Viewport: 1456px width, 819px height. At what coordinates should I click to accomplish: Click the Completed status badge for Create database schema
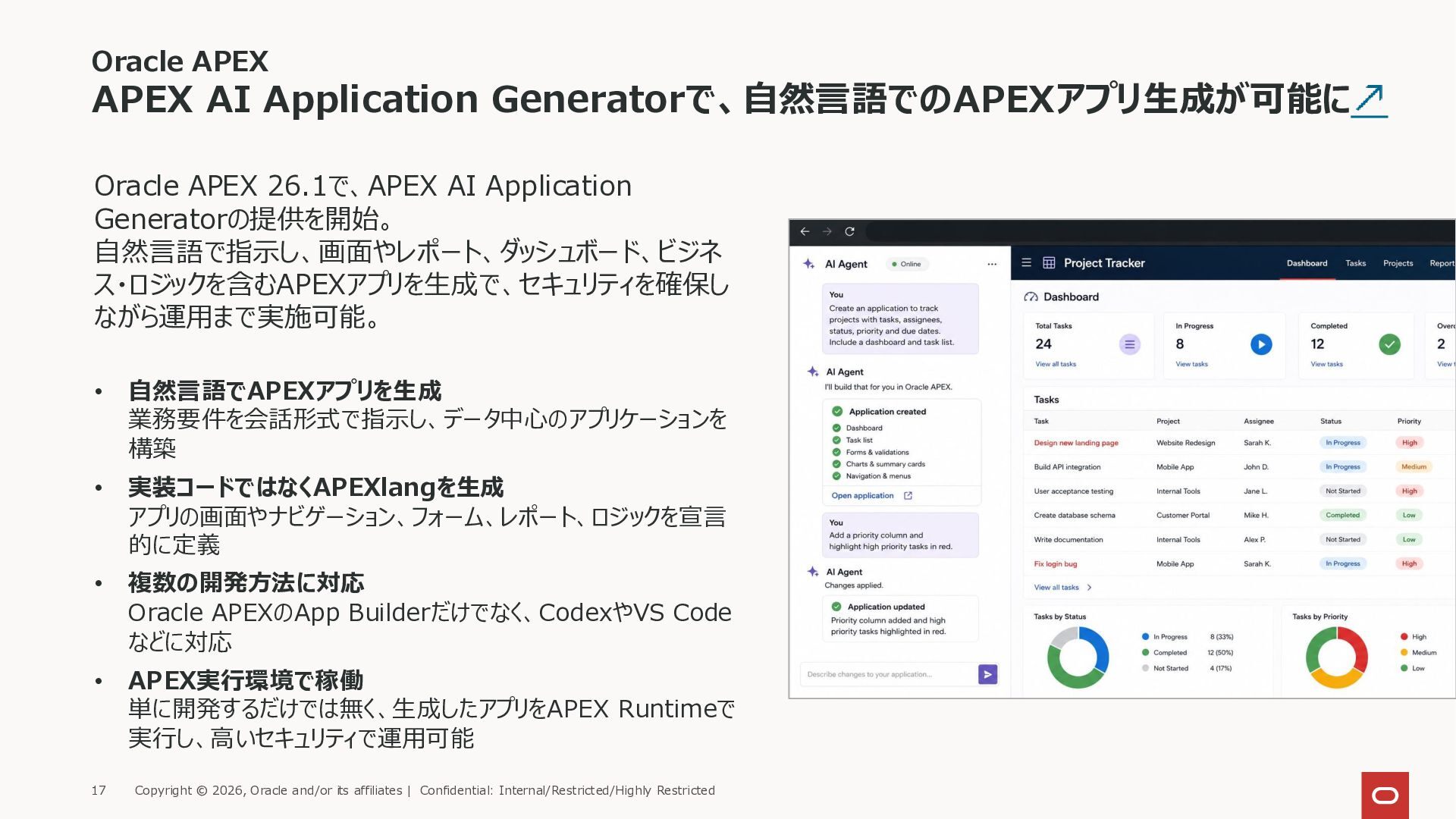(1342, 515)
